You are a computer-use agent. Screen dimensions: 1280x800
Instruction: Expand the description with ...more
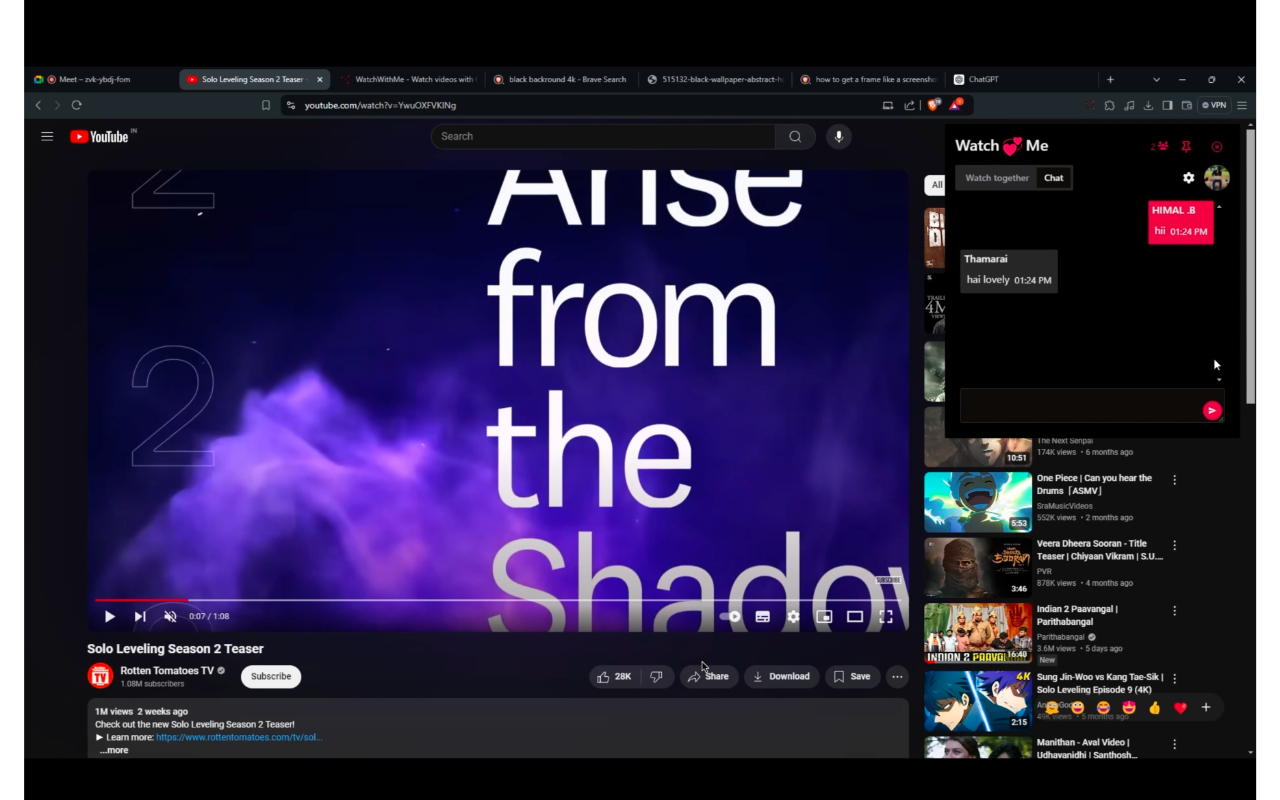pos(114,750)
